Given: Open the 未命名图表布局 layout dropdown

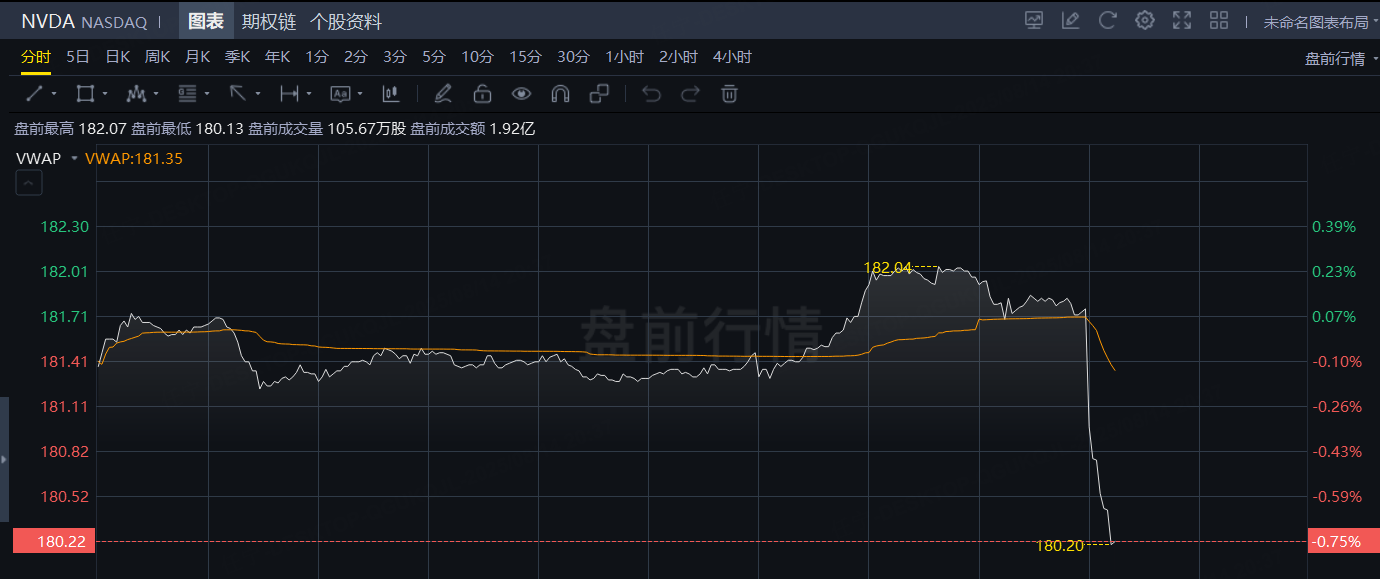Looking at the screenshot, I should 1321,22.
